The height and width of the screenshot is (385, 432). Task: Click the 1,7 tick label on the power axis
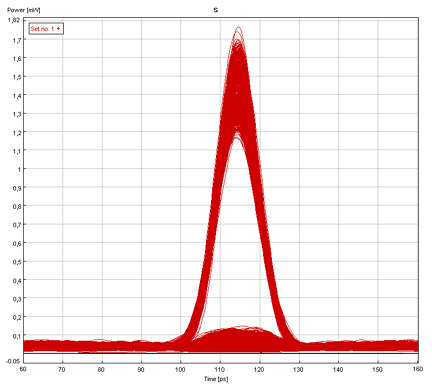click(17, 40)
